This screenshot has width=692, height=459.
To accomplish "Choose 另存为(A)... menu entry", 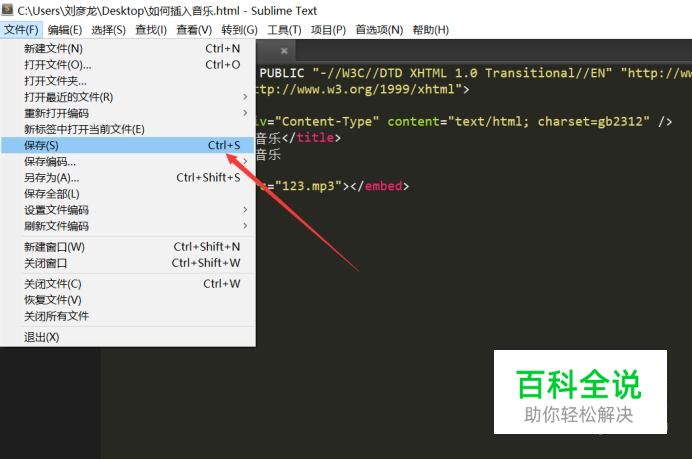I will point(128,177).
